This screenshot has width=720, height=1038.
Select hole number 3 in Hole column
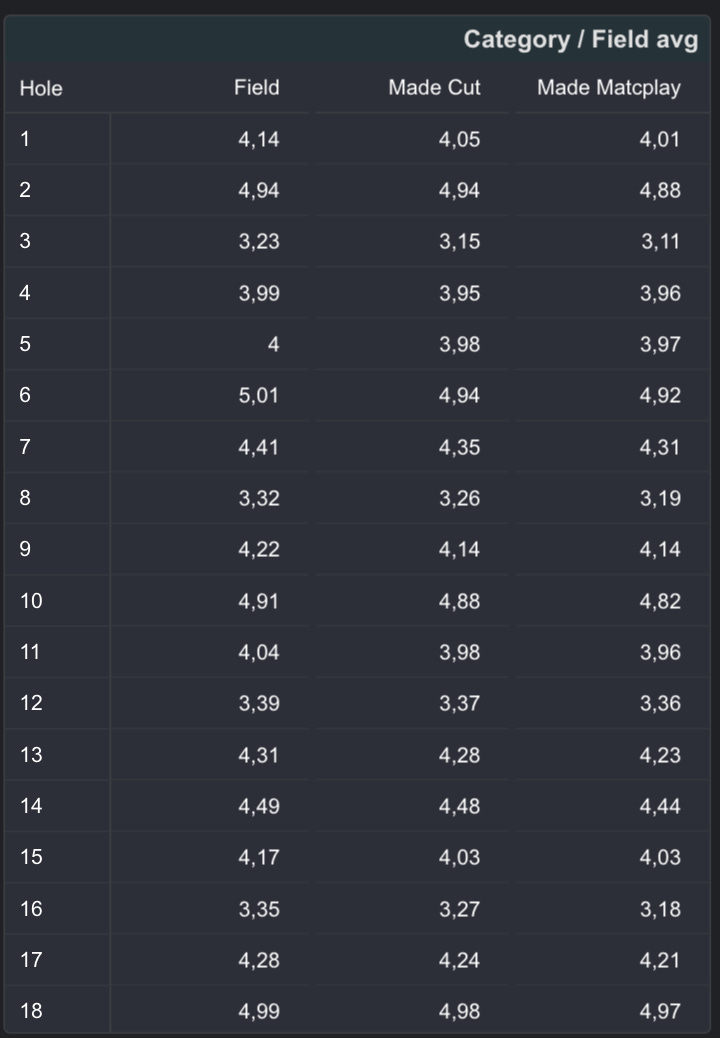25,241
